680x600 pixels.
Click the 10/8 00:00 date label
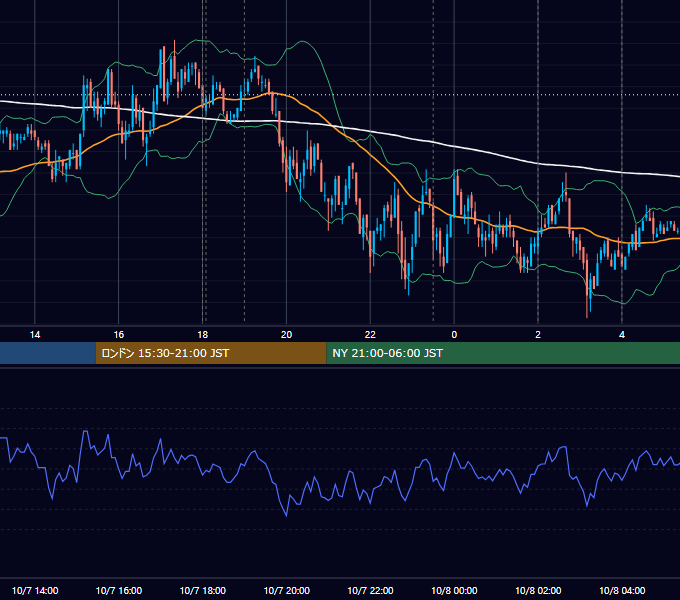(454, 590)
